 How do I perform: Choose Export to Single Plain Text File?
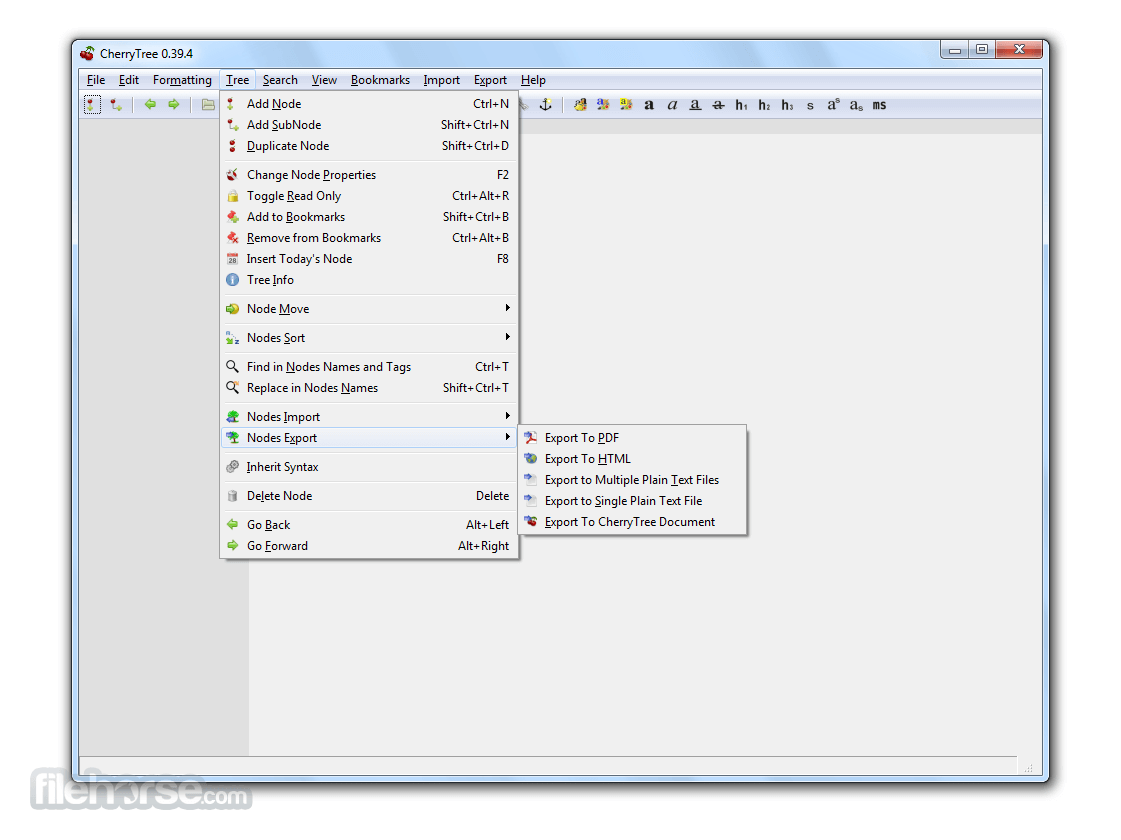pos(632,501)
